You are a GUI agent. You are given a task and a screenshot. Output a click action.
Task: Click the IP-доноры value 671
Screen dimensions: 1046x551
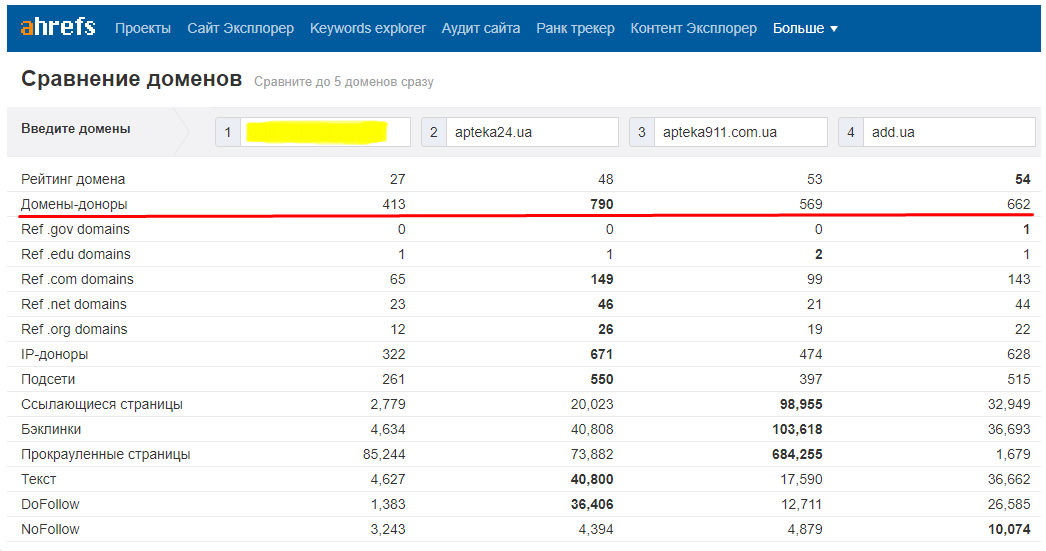click(x=602, y=354)
